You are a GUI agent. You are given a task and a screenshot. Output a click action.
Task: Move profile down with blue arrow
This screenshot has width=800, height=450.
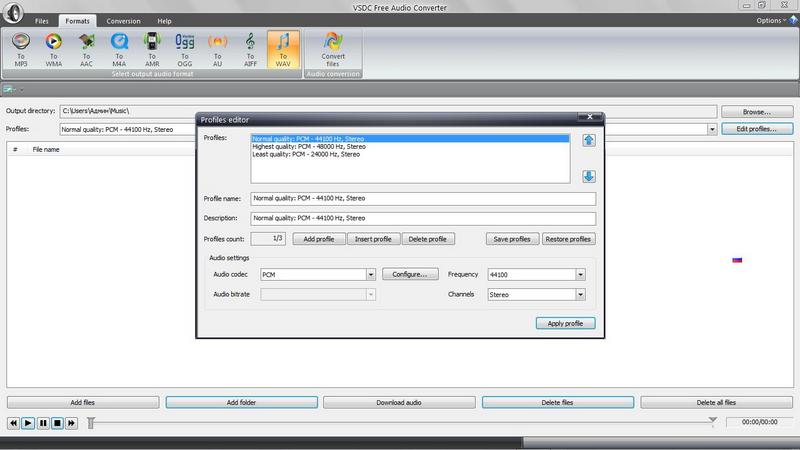589,177
